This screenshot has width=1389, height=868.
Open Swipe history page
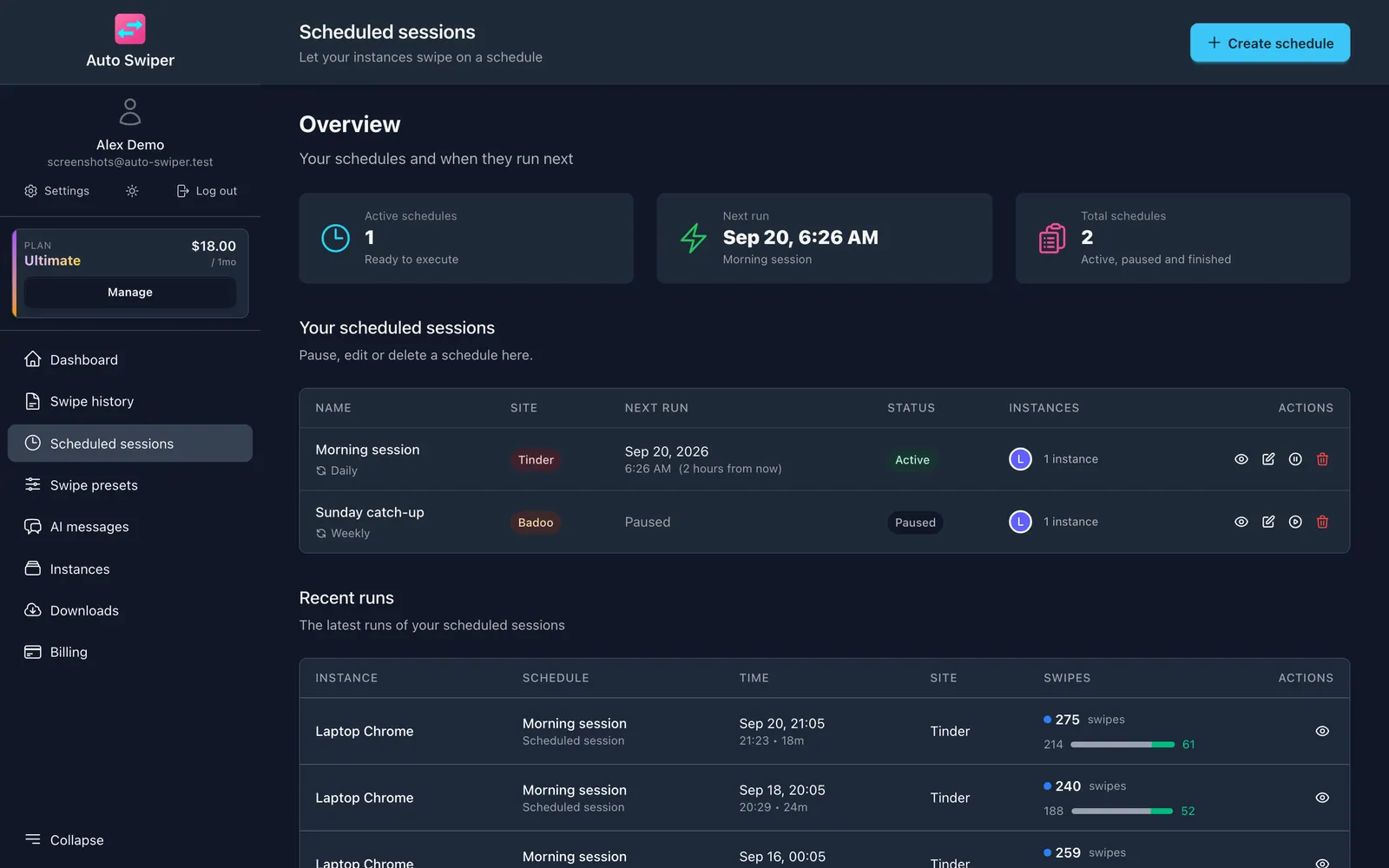pyautogui.click(x=130, y=401)
